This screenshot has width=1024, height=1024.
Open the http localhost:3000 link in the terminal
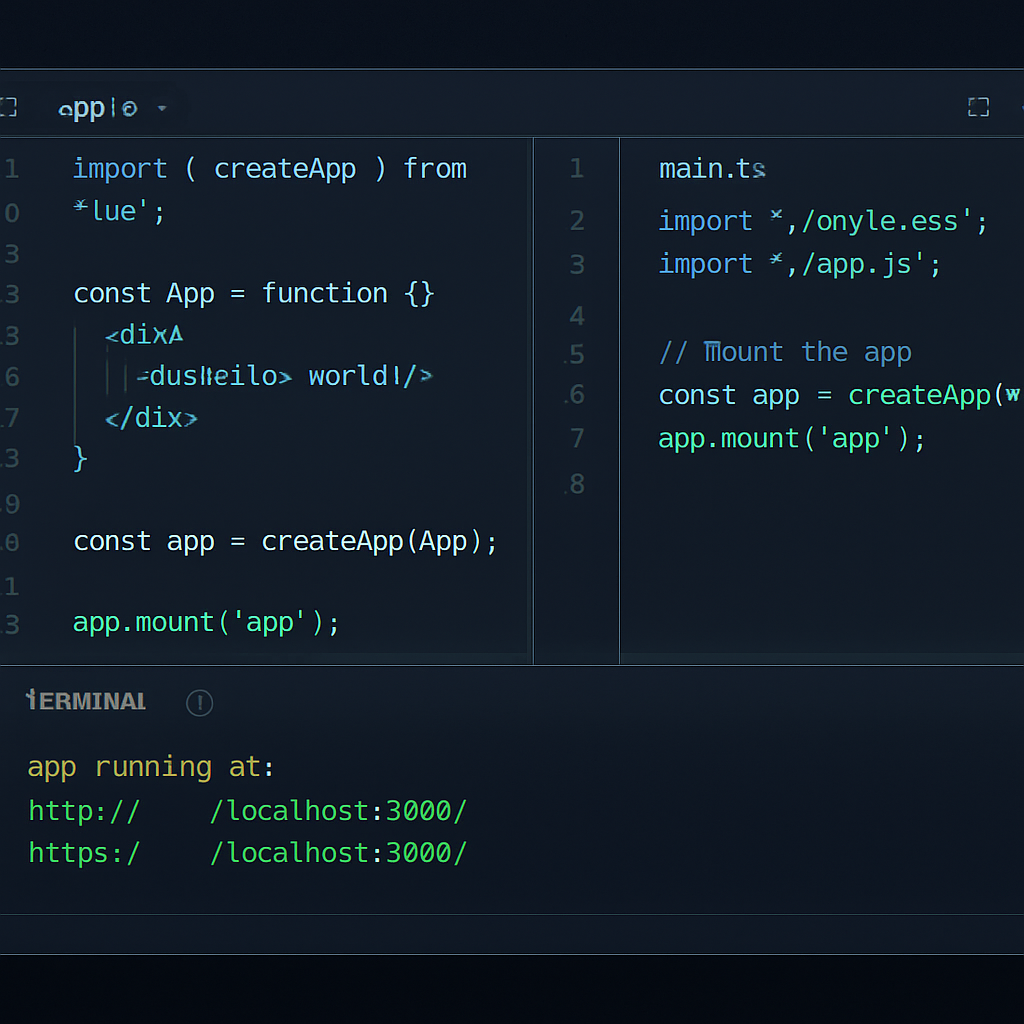(248, 811)
